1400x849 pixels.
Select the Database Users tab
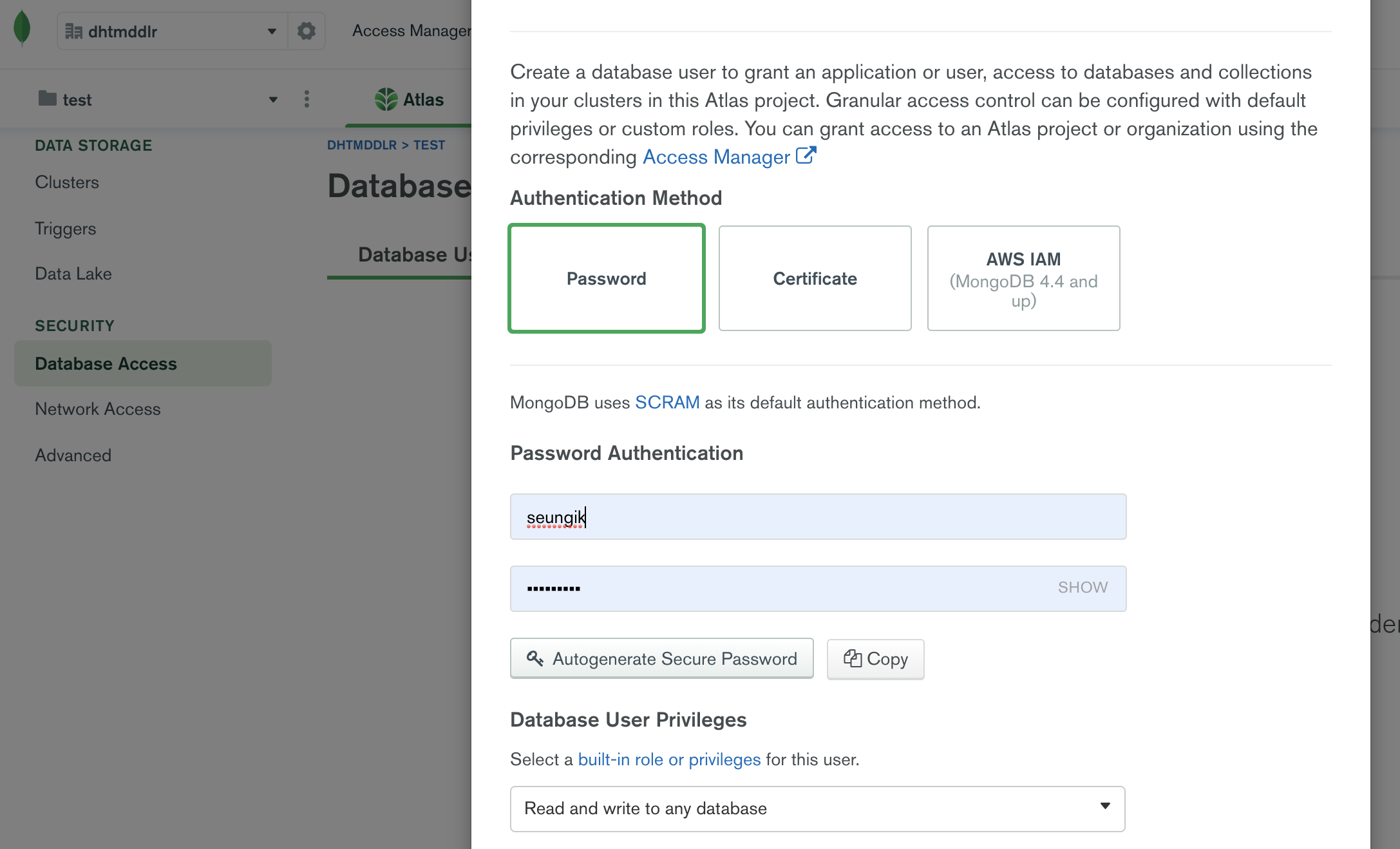tap(414, 255)
